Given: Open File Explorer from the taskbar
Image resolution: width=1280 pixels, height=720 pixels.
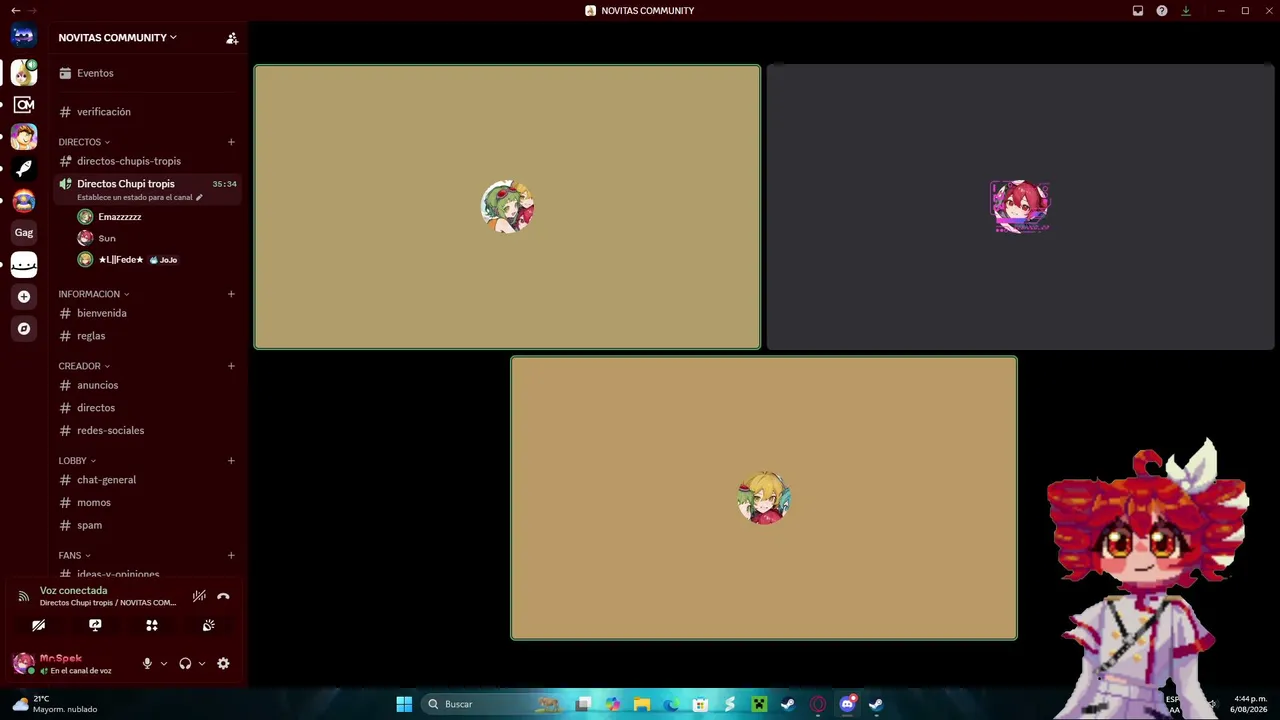Looking at the screenshot, I should click(642, 704).
